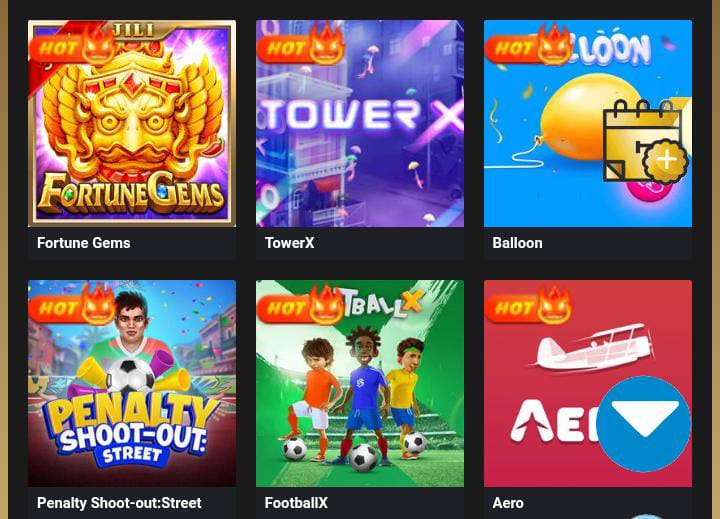Select the Aero title label
Image resolution: width=720 pixels, height=519 pixels.
click(508, 503)
